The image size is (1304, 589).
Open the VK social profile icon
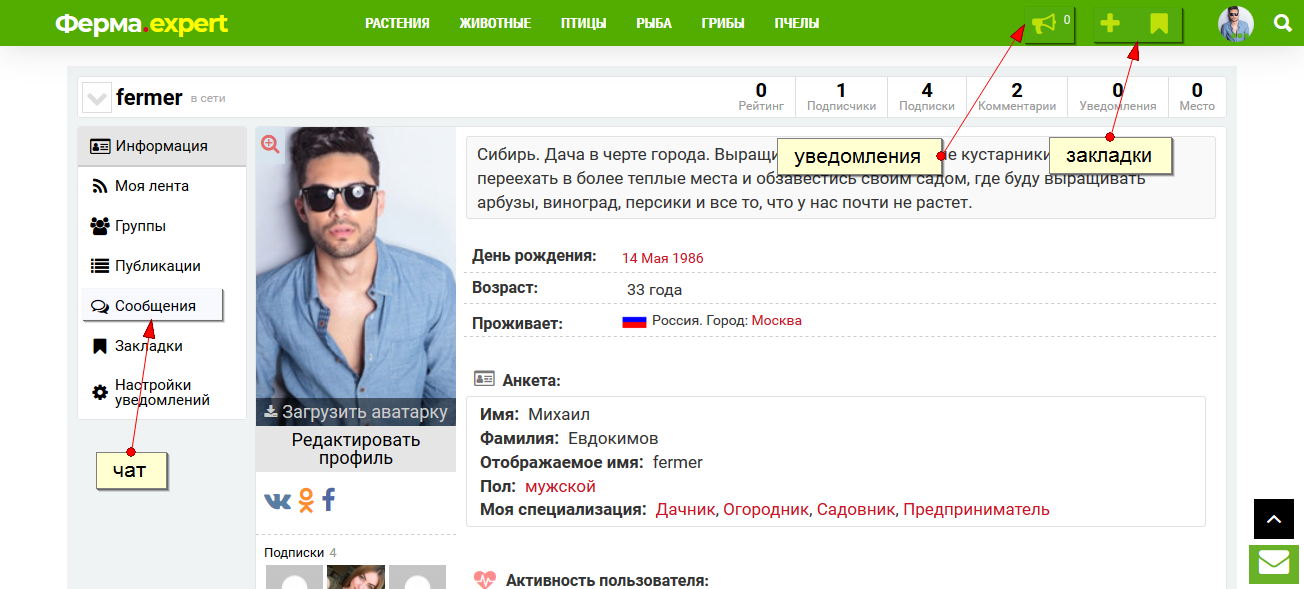(277, 500)
